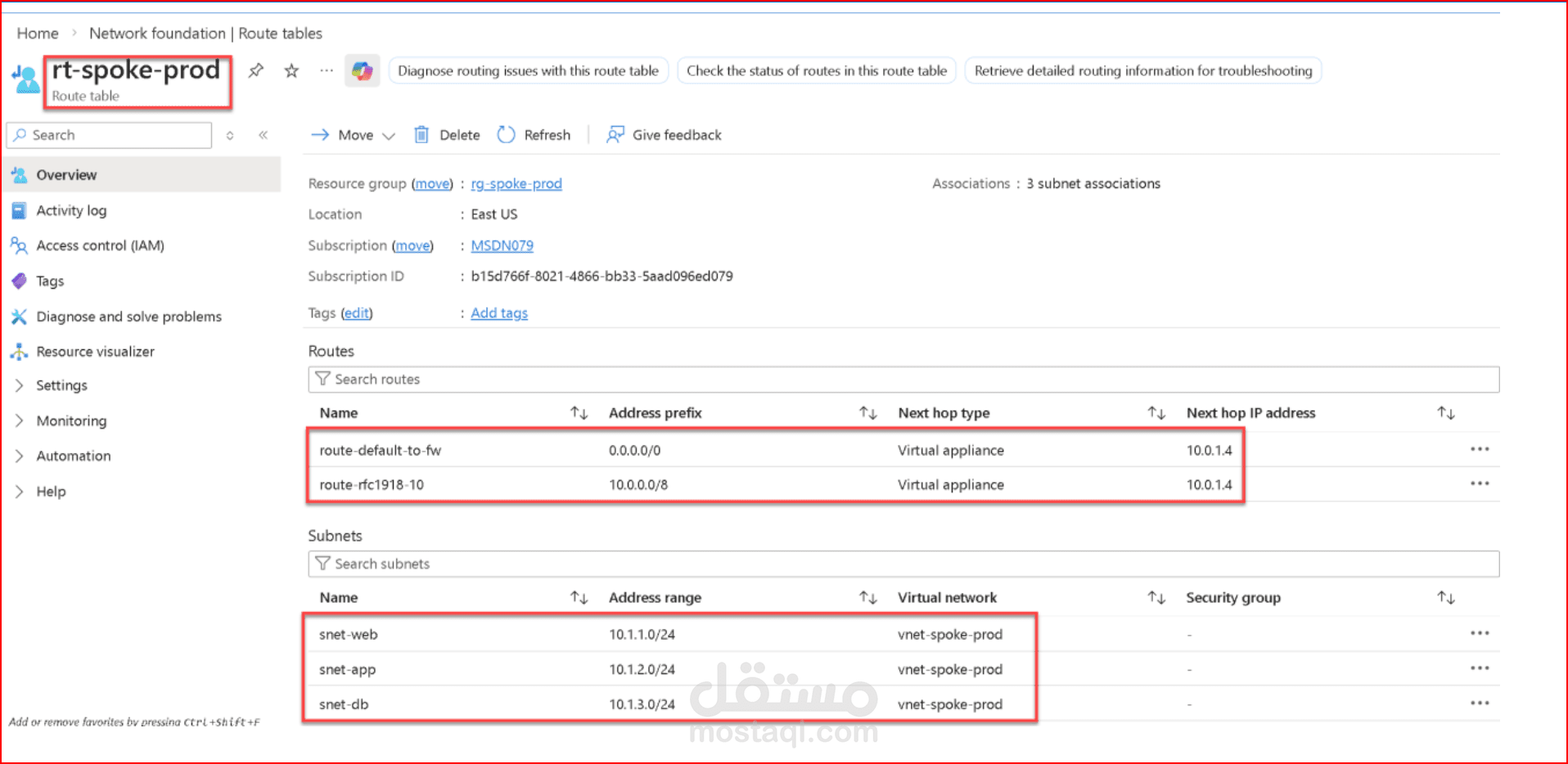Expand the Settings section

[61, 385]
